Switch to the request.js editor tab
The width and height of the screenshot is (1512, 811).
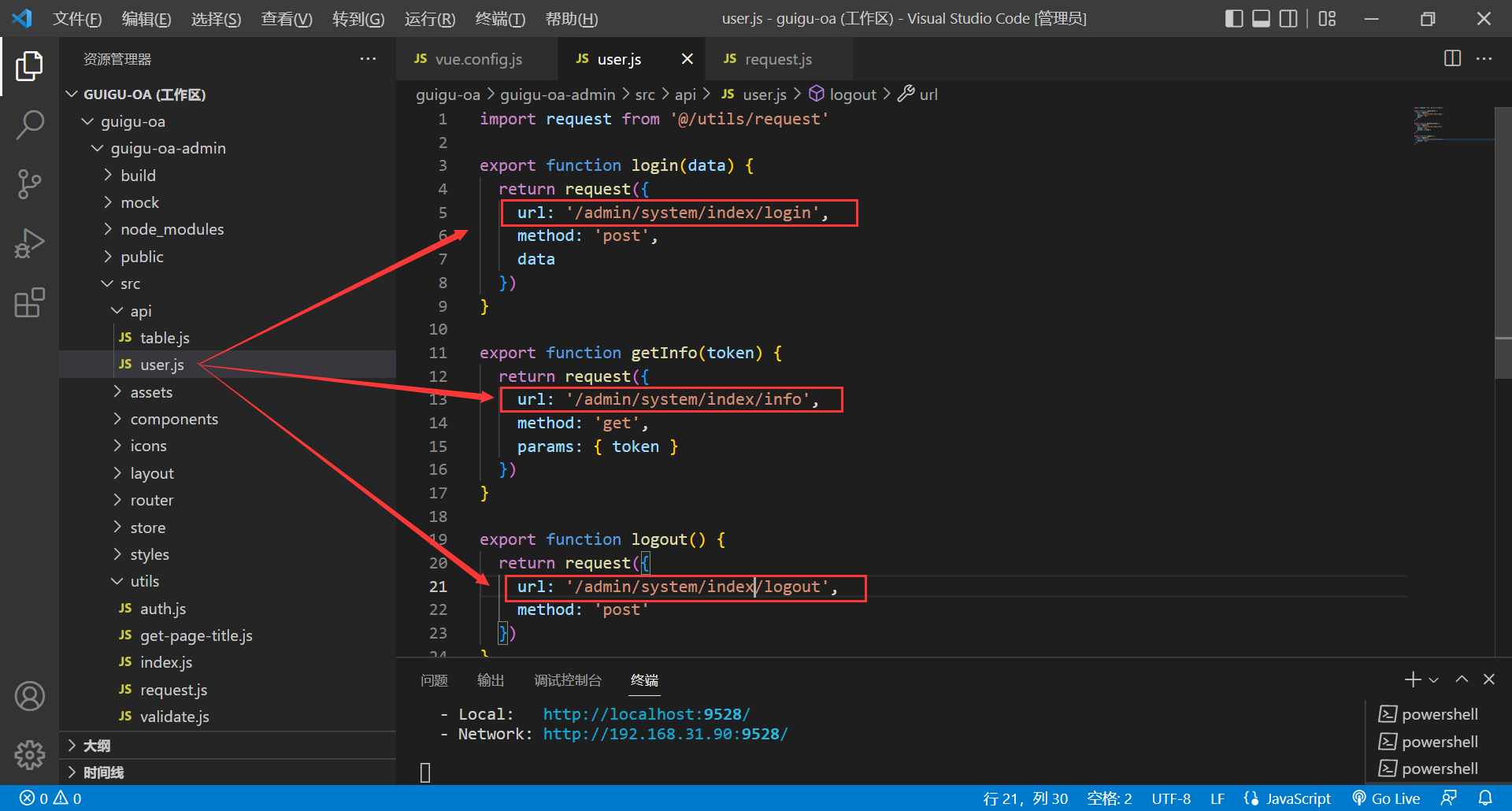coord(777,59)
